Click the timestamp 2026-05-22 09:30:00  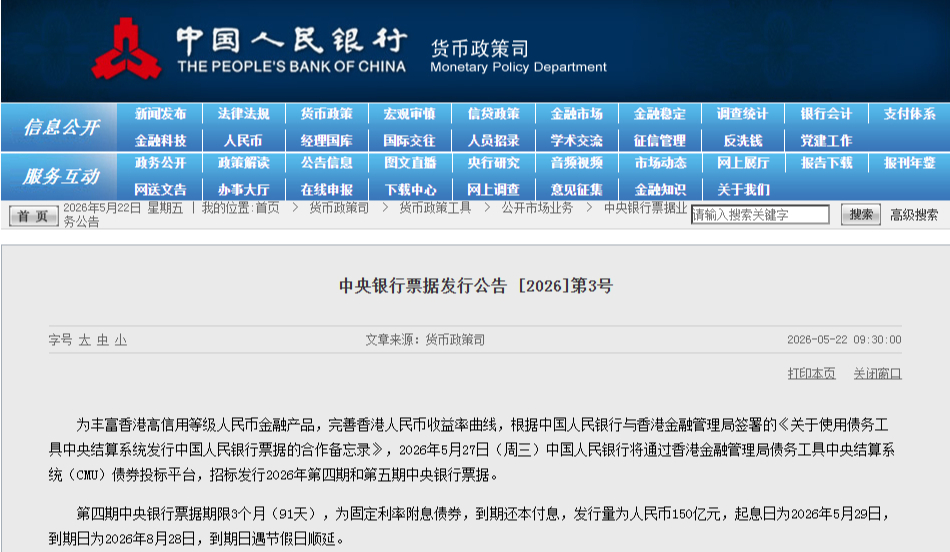pos(844,340)
